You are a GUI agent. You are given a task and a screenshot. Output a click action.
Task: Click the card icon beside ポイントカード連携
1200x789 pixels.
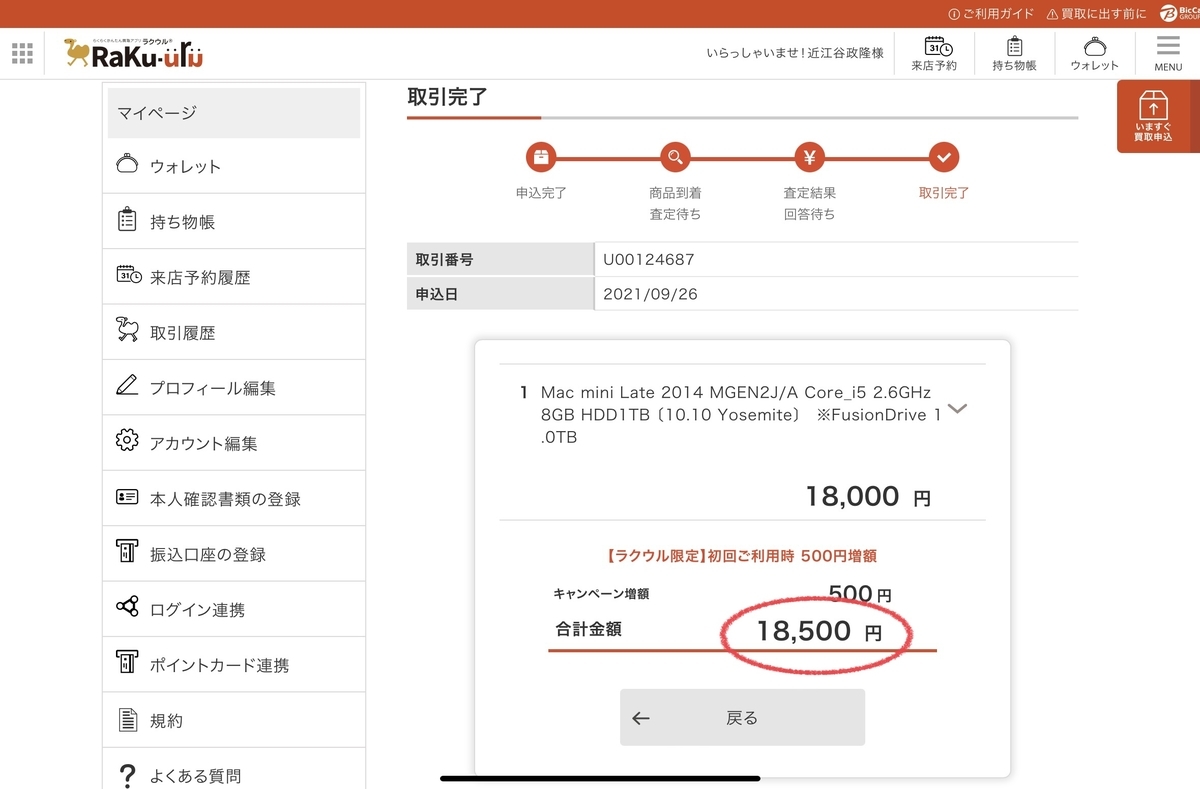127,663
